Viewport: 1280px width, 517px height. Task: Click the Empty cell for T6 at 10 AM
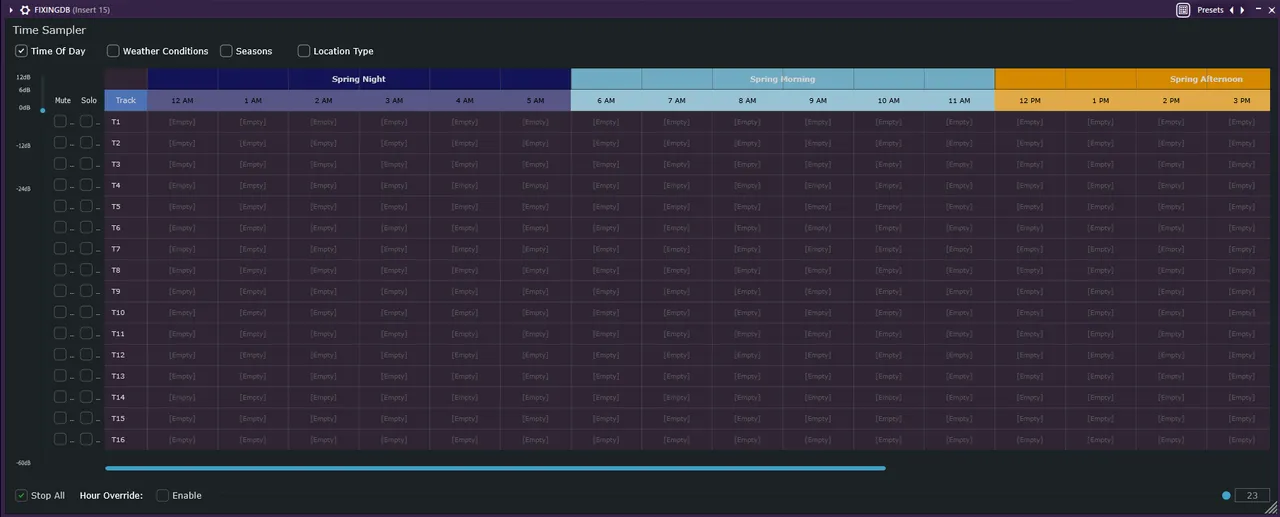[889, 228]
